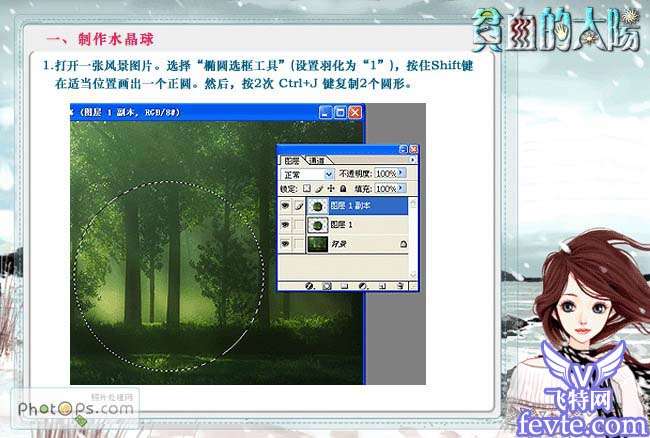Screen dimensions: 650x438
Task: Toggle link box for 背景 layer
Action: pyautogui.click(x=299, y=244)
